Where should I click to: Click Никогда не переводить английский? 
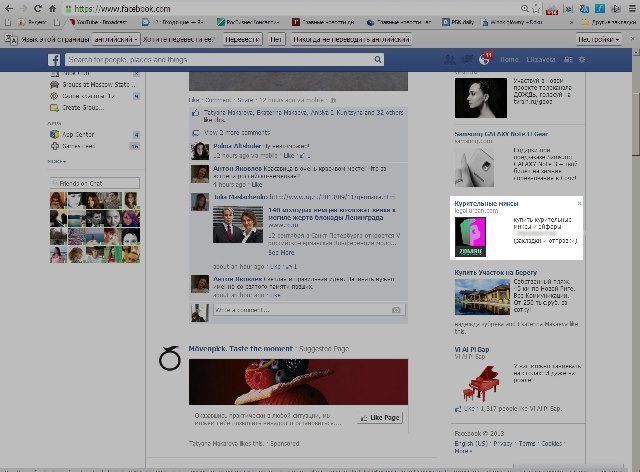click(x=351, y=39)
